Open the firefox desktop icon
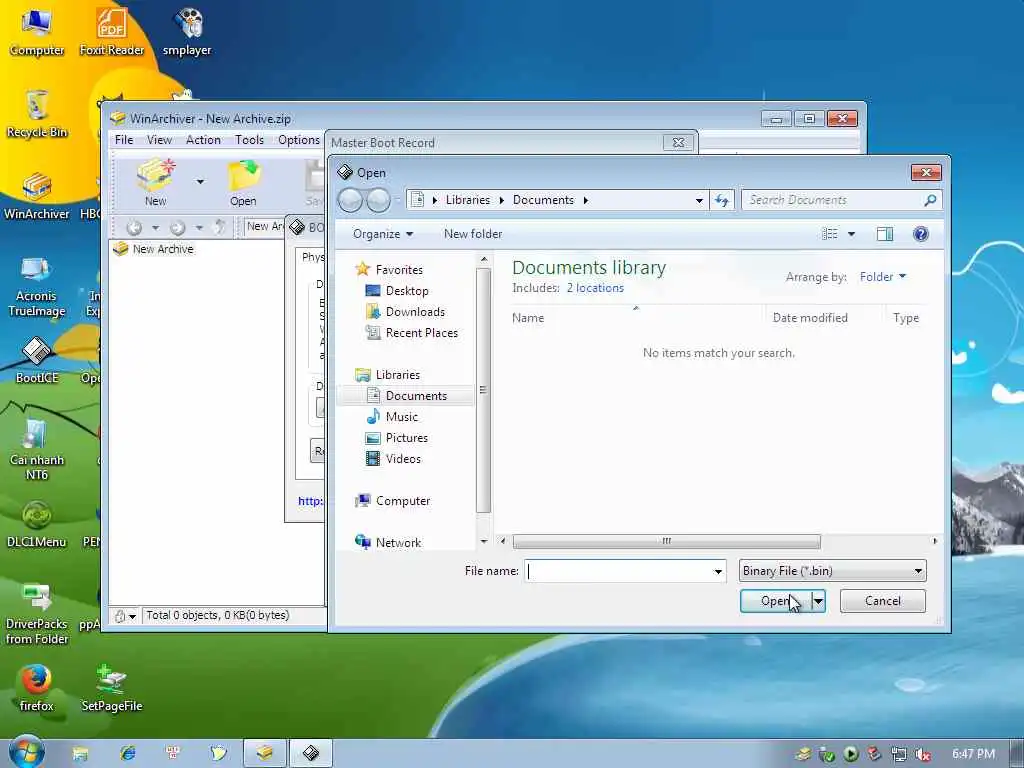1024x768 pixels. (37, 688)
